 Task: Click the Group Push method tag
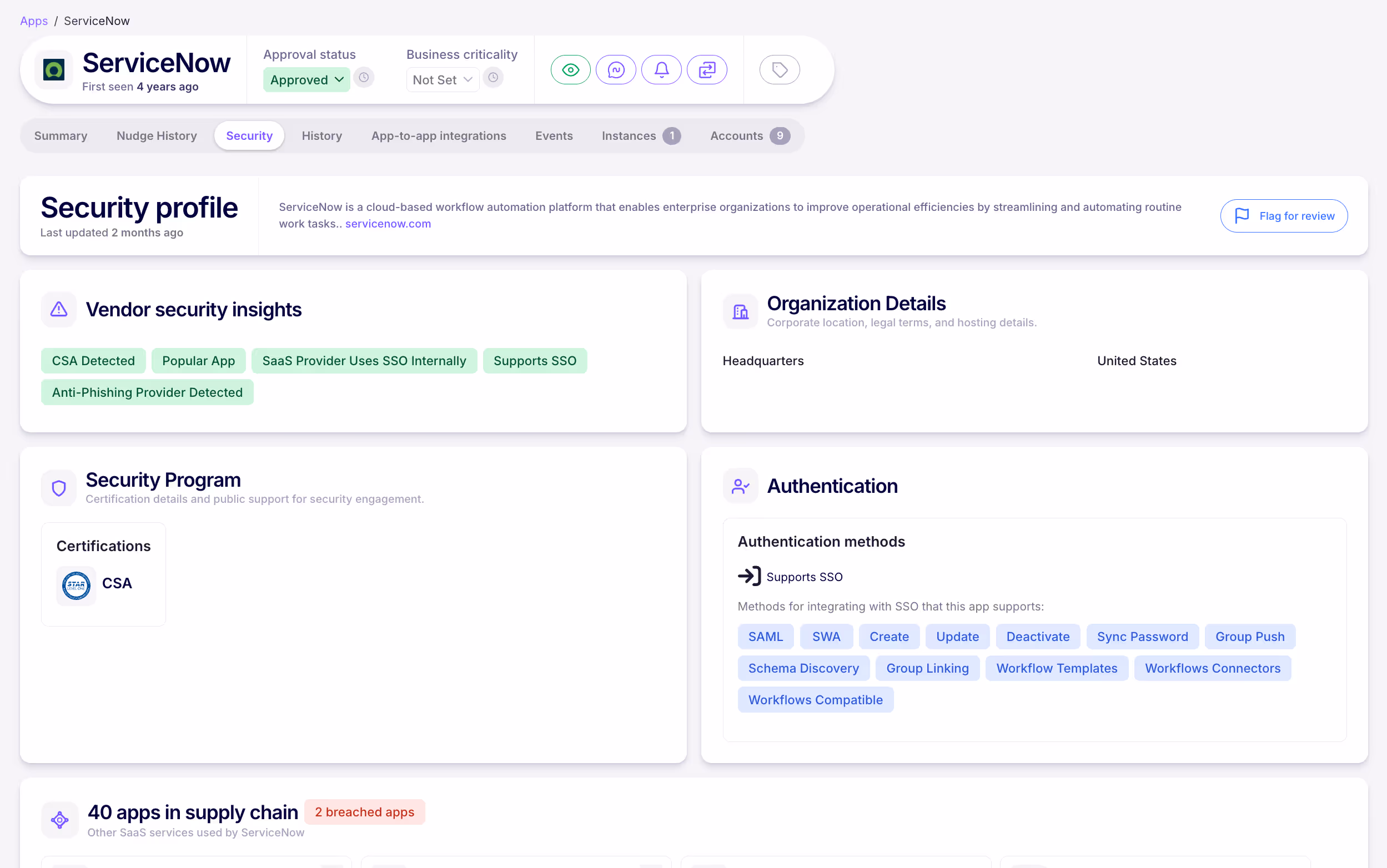pyautogui.click(x=1250, y=637)
